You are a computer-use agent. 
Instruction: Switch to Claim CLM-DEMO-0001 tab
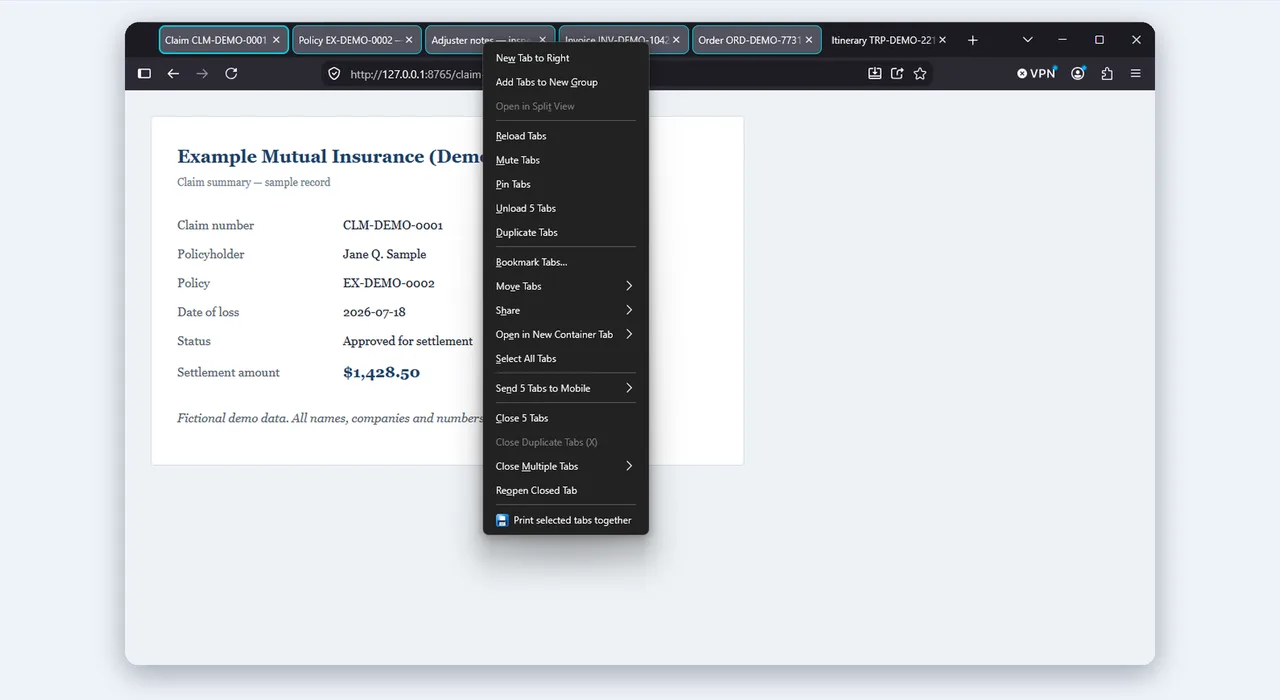(223, 40)
